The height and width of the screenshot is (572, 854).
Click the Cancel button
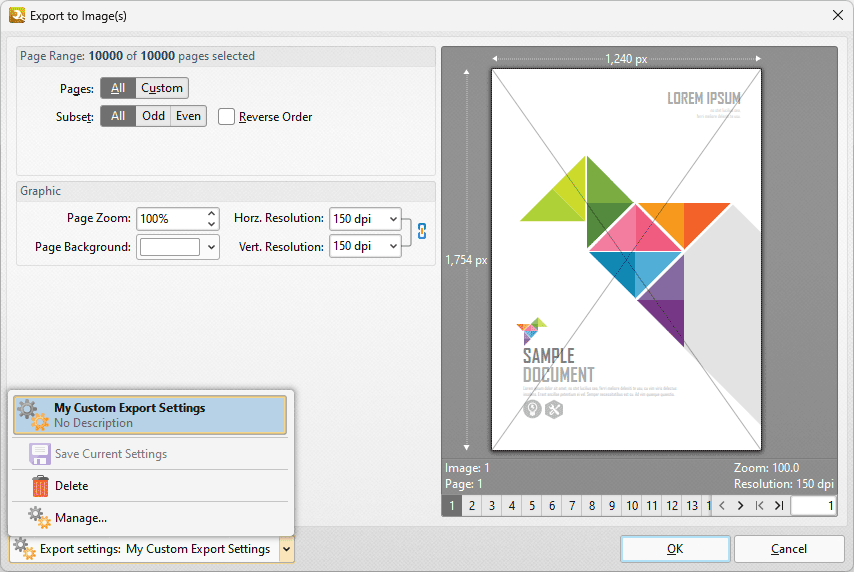pos(789,549)
